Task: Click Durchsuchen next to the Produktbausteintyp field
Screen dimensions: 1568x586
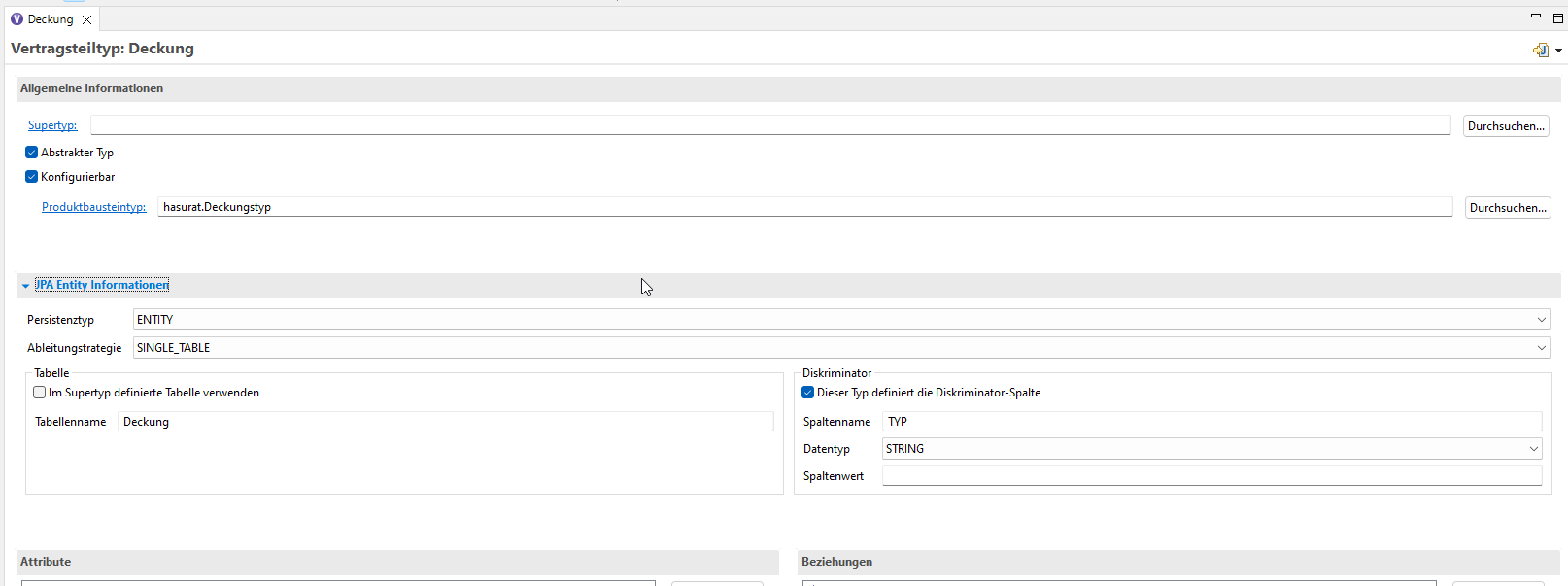Action: pos(1508,208)
